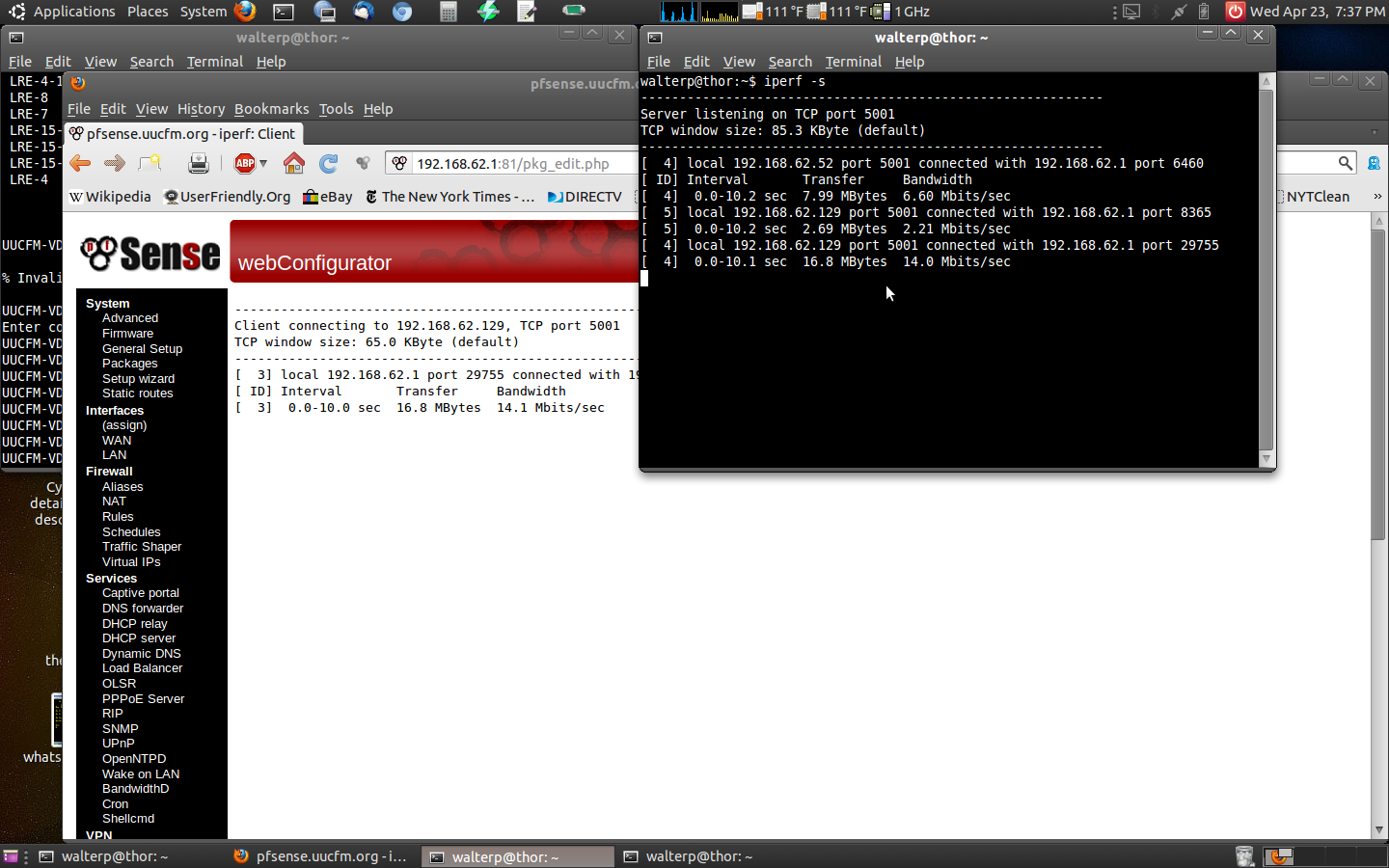Viewport: 1389px width, 868px height.
Task: Click the Firefox back arrow button
Action: pyautogui.click(x=80, y=163)
